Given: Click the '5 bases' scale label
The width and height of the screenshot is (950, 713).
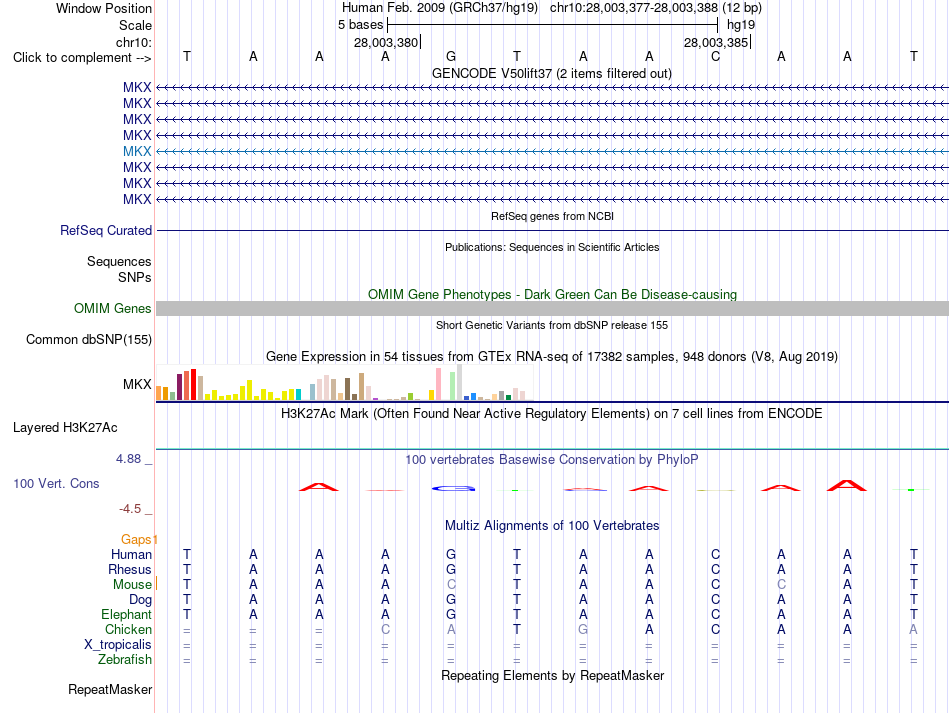Looking at the screenshot, I should coord(360,25).
